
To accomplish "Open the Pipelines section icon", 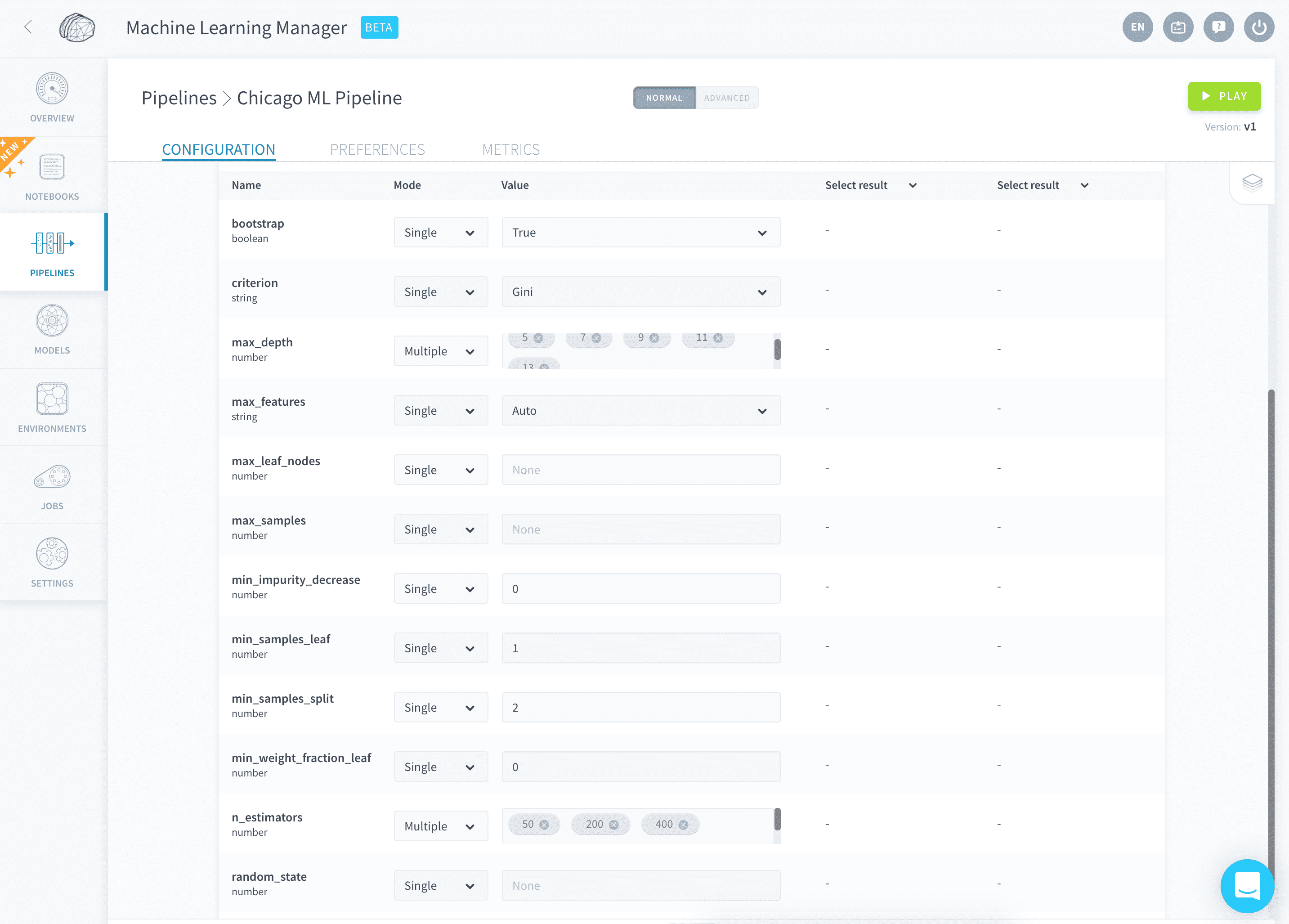I will click(52, 243).
